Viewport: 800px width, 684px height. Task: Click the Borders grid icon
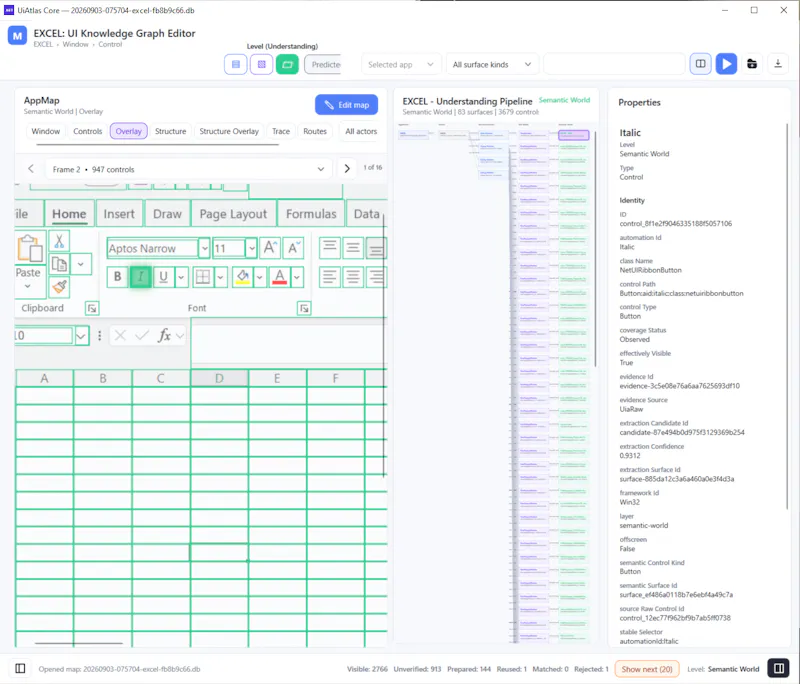(203, 277)
